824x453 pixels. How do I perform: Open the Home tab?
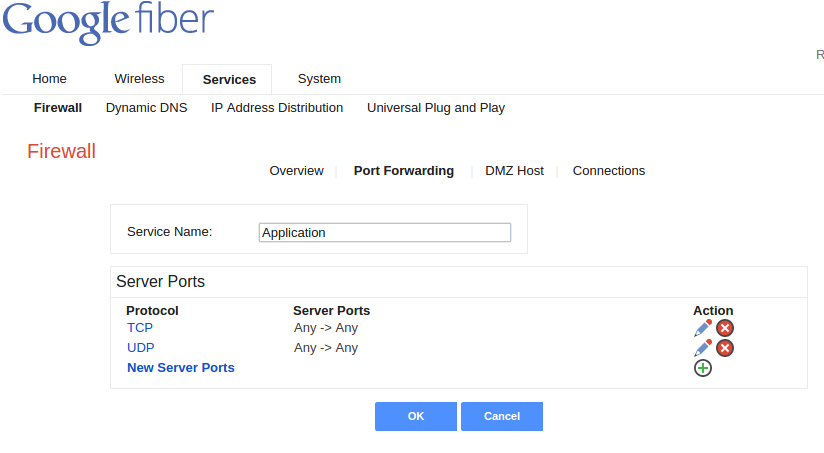(49, 79)
